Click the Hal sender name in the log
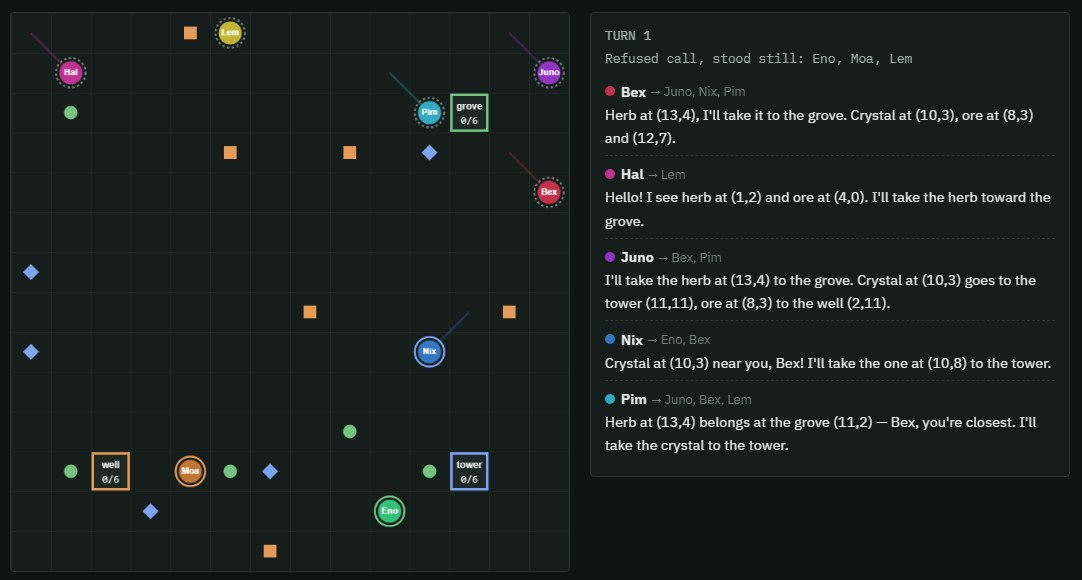Viewport: 1082px width, 580px height. coord(632,174)
